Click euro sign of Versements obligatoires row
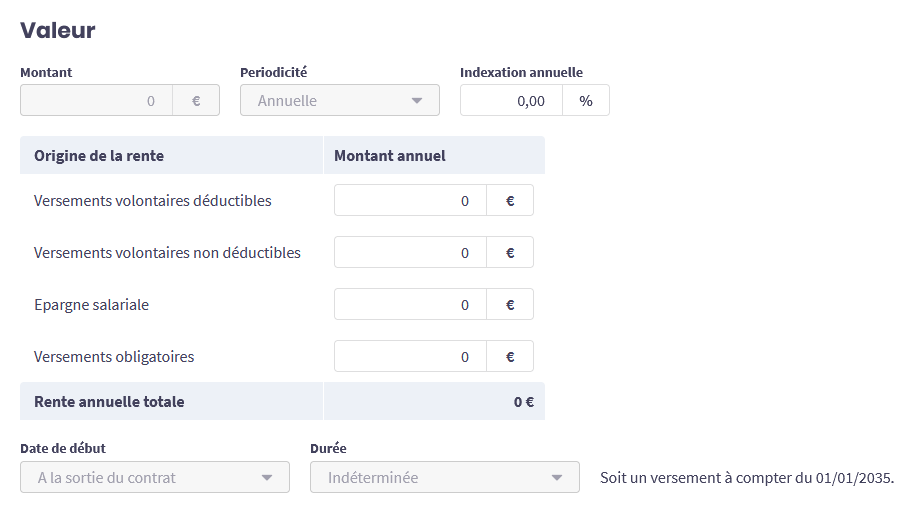 [x=510, y=356]
